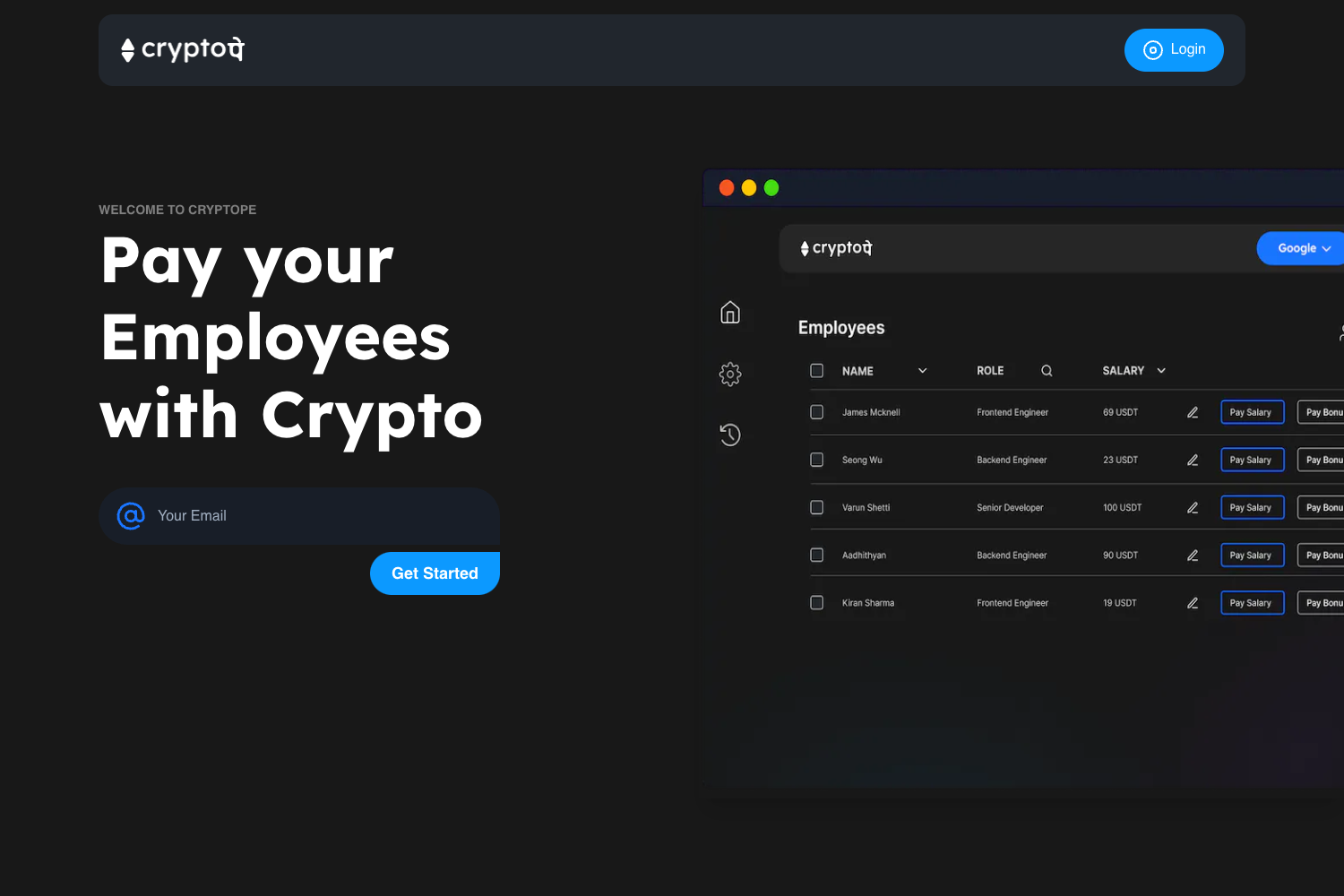Select the Home icon in the dashboard sidebar
1344x896 pixels.
730,312
